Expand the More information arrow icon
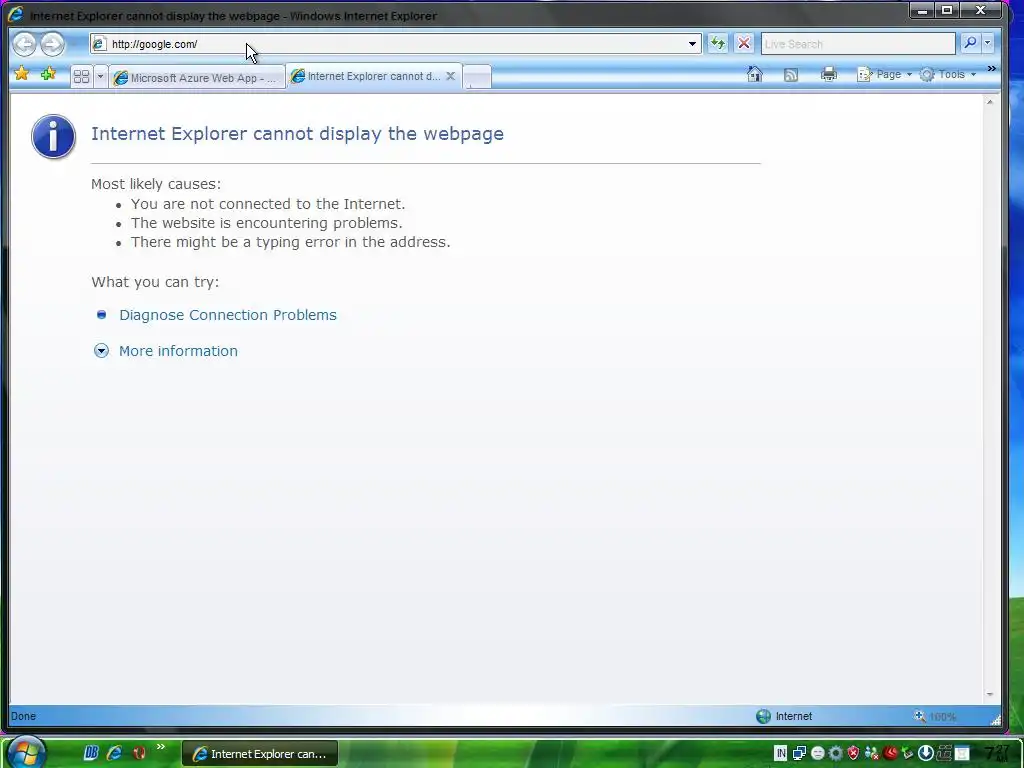 [101, 351]
